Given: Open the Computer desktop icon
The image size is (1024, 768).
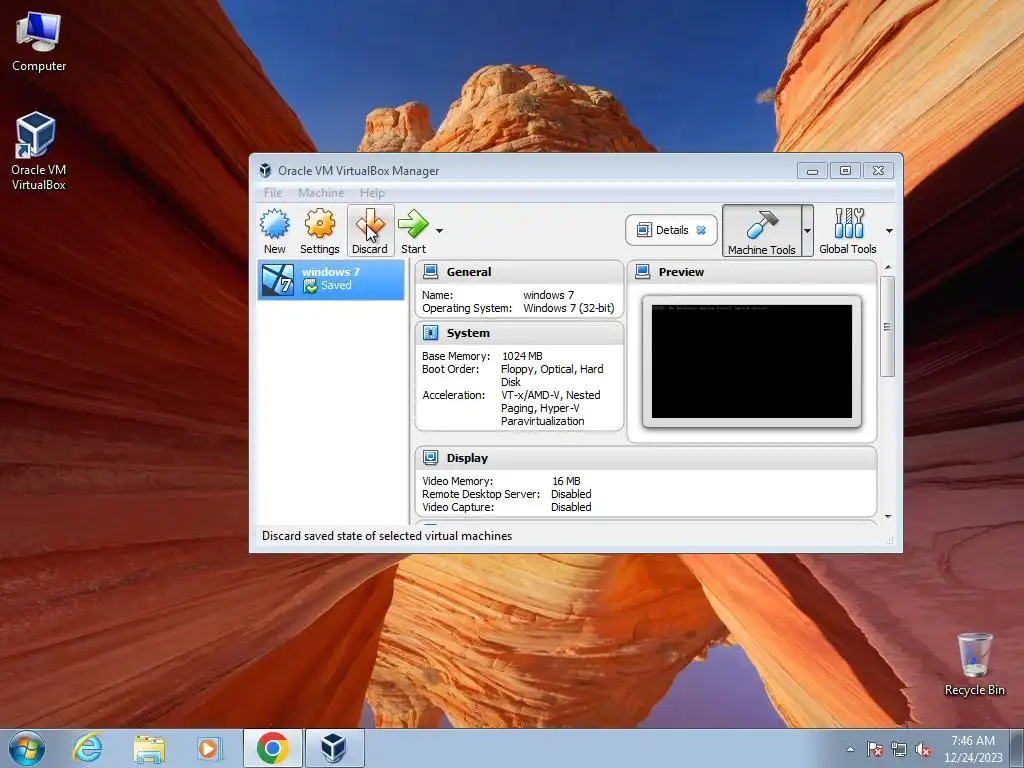Looking at the screenshot, I should click(39, 42).
